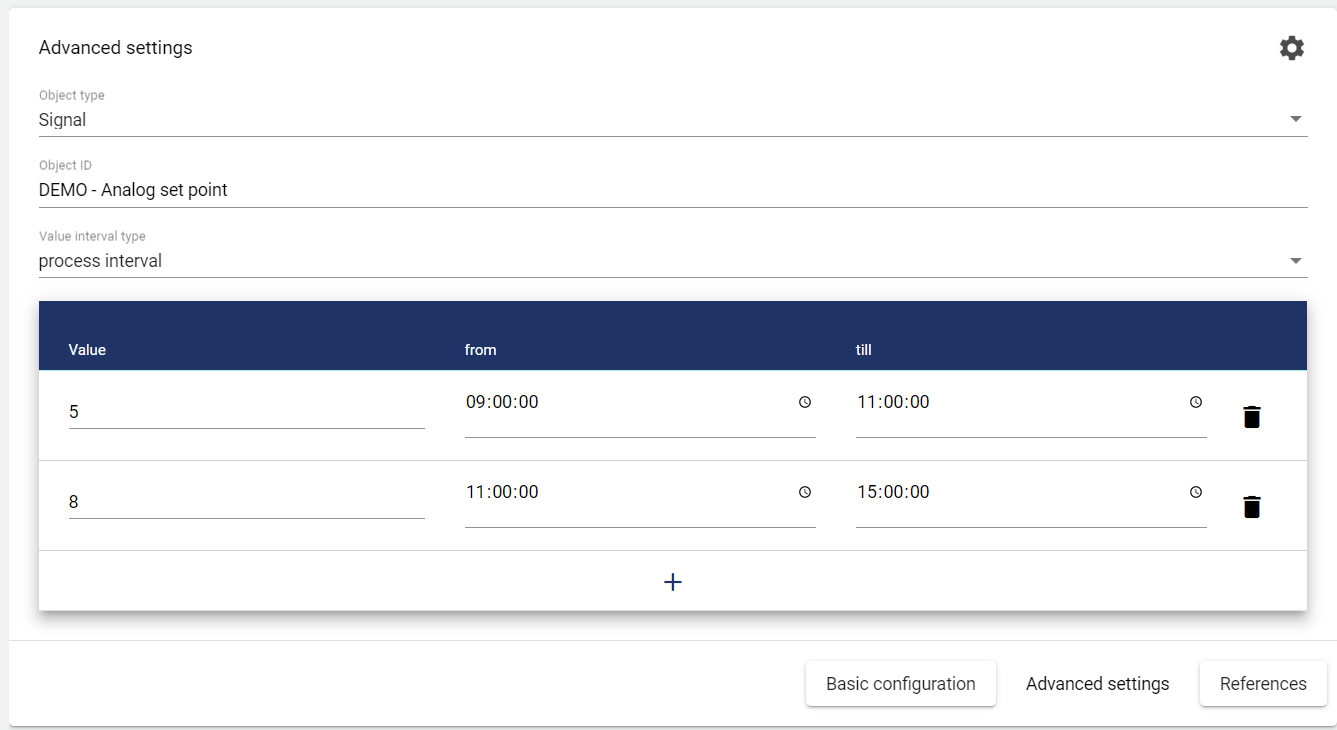Open clock picker for first row till 11:00:00

coord(1195,402)
